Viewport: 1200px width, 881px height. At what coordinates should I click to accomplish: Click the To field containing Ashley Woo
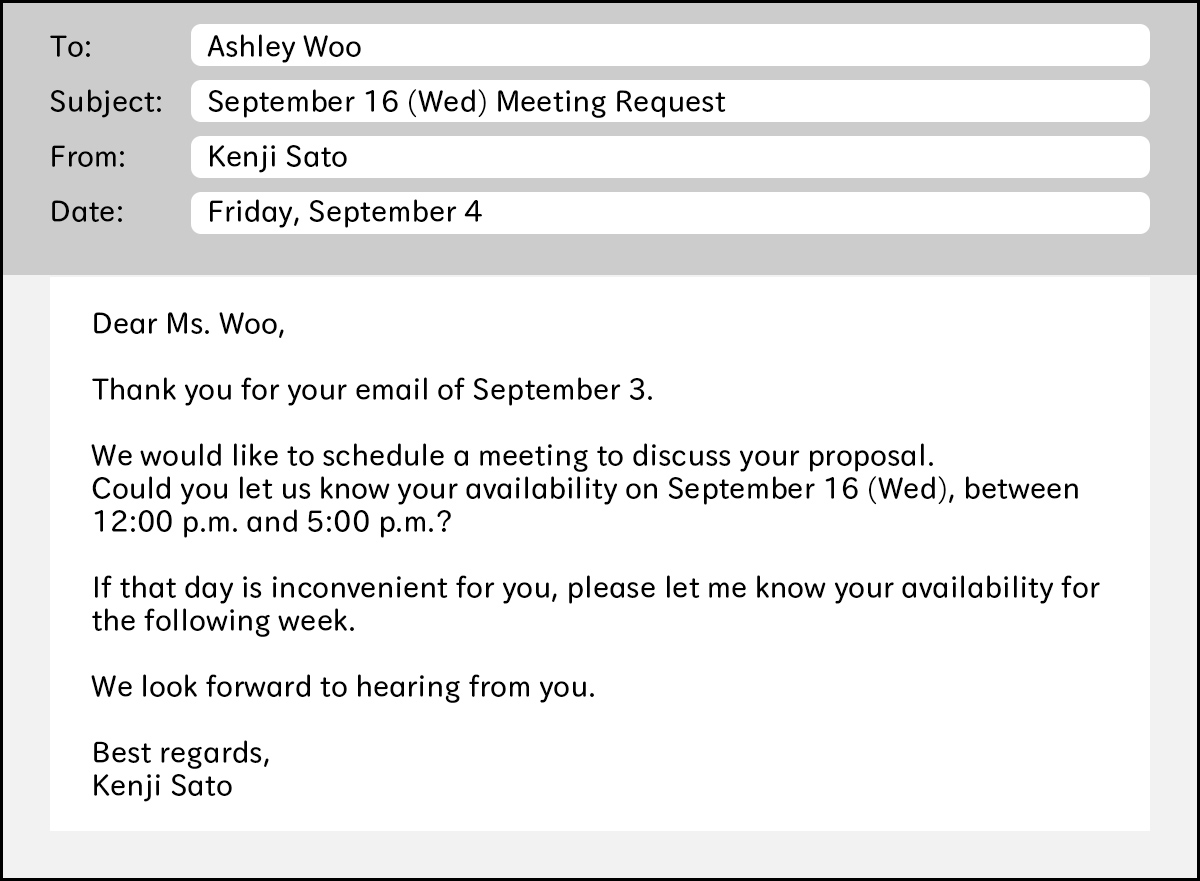tap(669, 46)
